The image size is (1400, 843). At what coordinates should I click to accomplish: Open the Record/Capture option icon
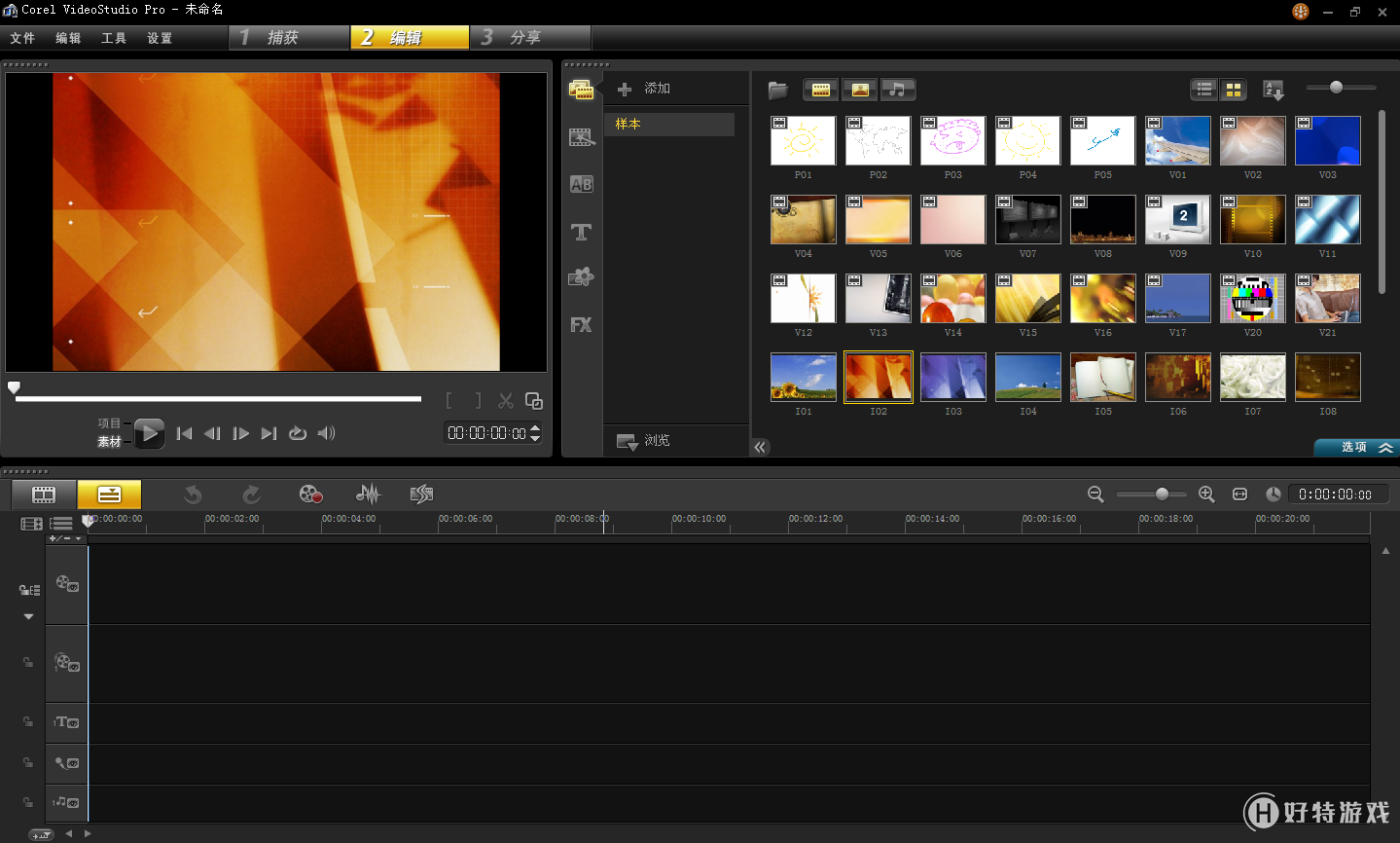(x=310, y=495)
